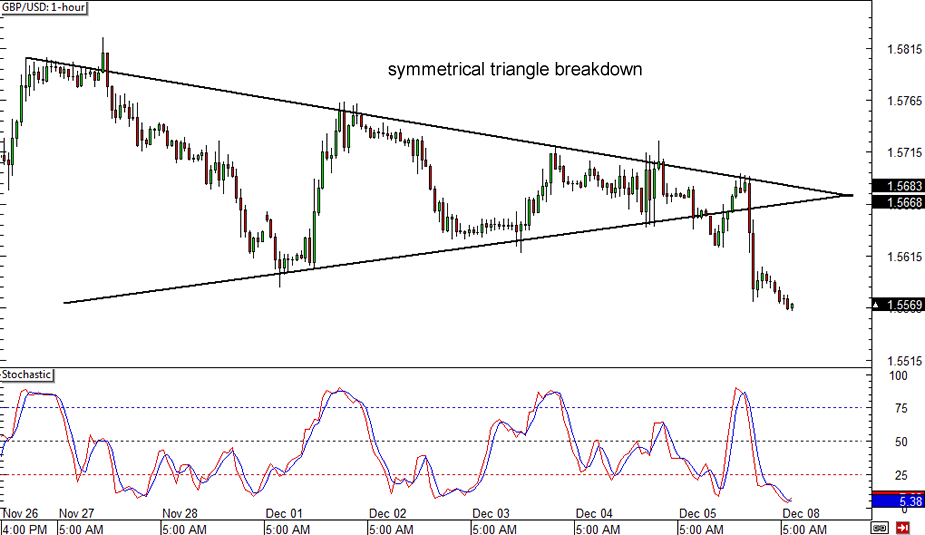Click the Dec 01 date label
The height and width of the screenshot is (535, 925).
click(284, 513)
